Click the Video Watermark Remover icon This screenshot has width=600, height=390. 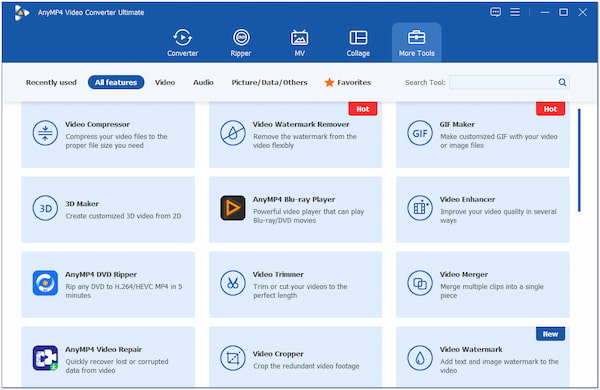[x=233, y=133]
